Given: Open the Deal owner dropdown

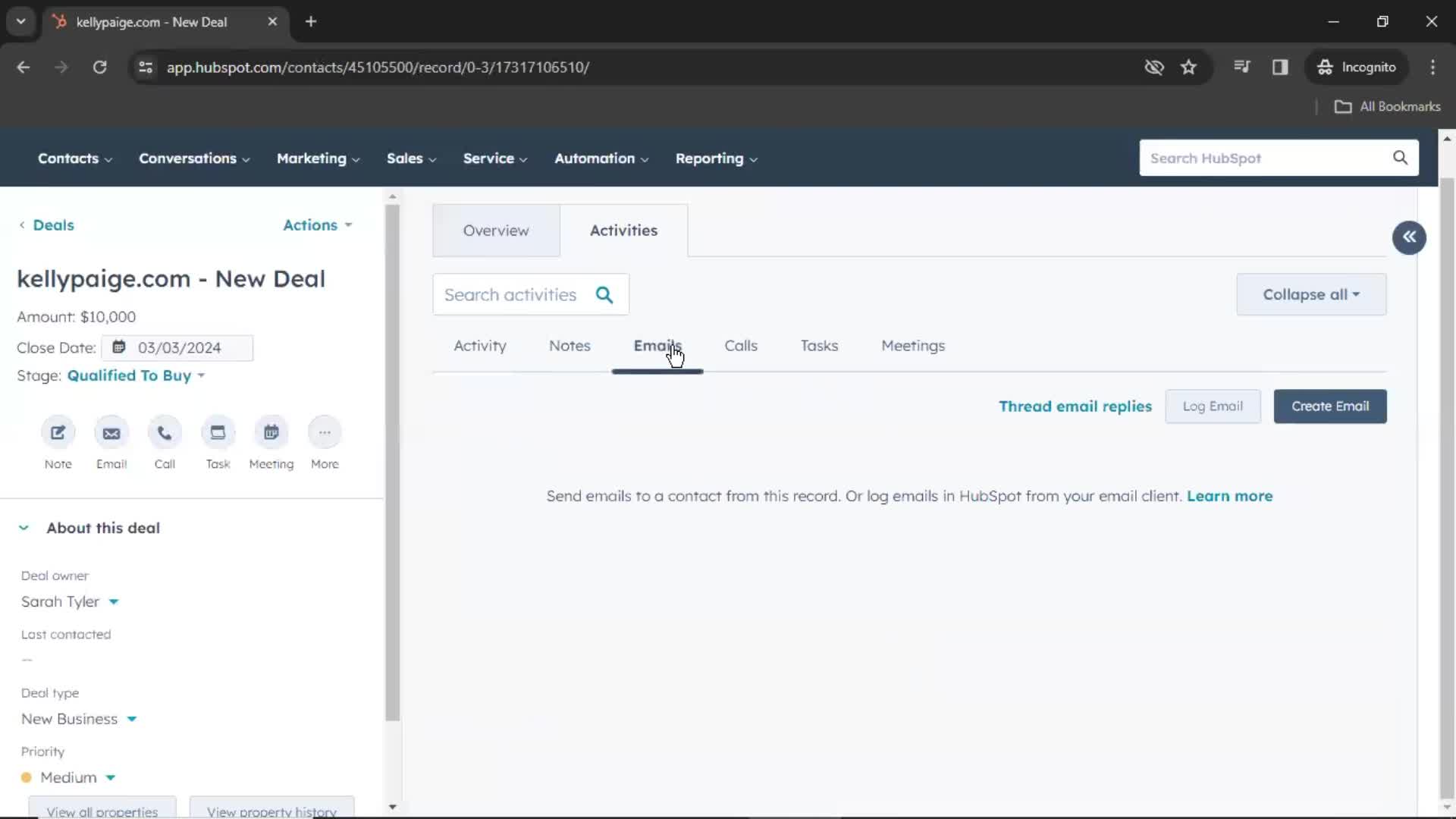Looking at the screenshot, I should coord(113,601).
